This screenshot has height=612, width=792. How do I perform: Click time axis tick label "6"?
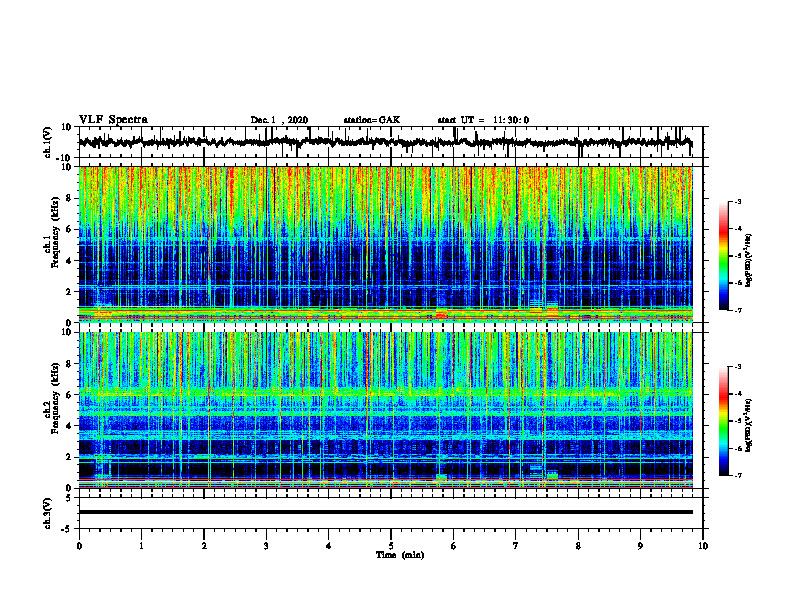(454, 546)
